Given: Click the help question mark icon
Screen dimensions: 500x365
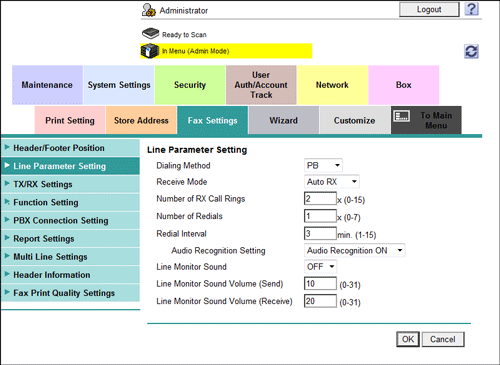Looking at the screenshot, I should coord(471,9).
